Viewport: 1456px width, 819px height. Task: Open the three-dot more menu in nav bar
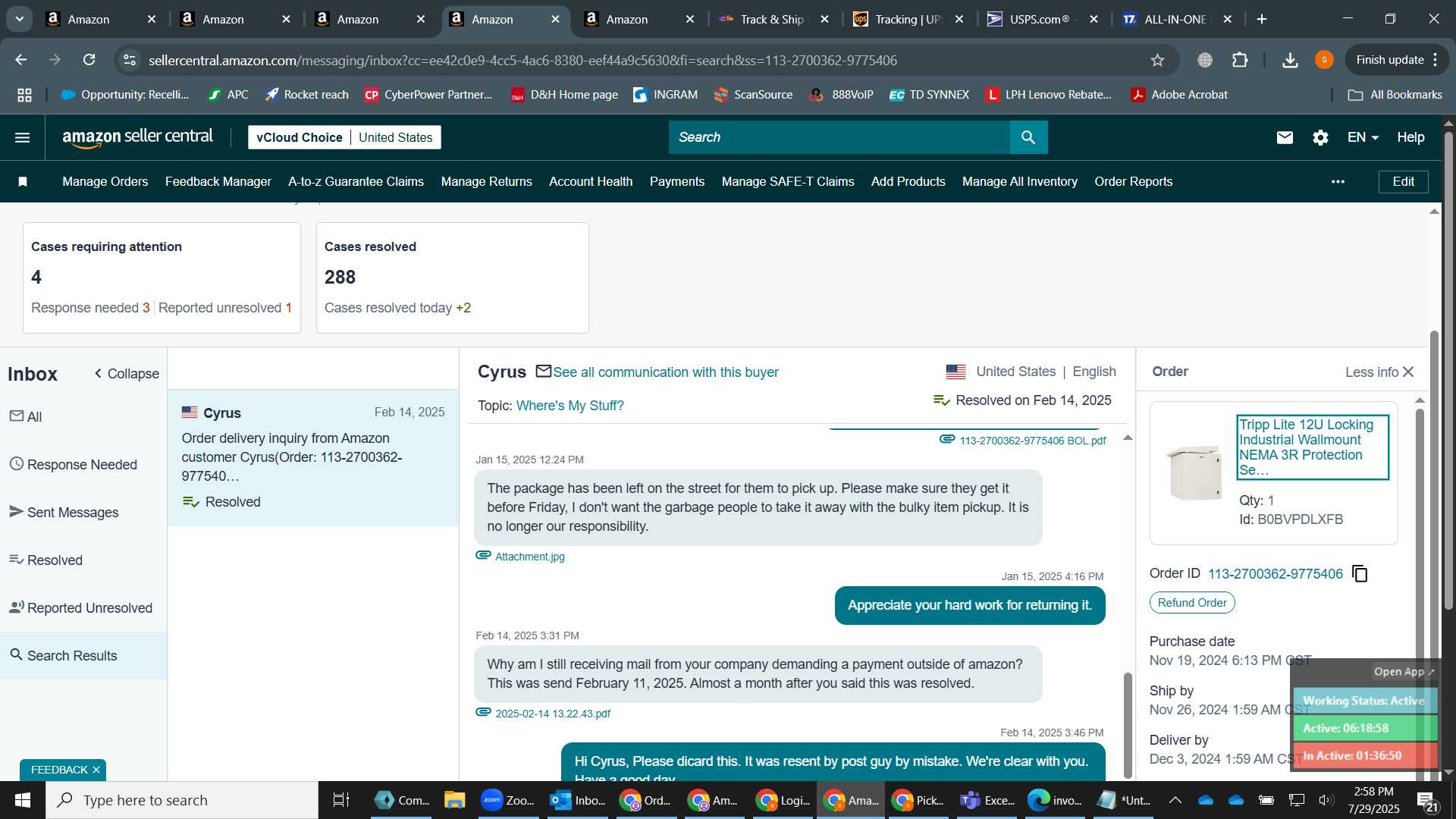click(1338, 181)
